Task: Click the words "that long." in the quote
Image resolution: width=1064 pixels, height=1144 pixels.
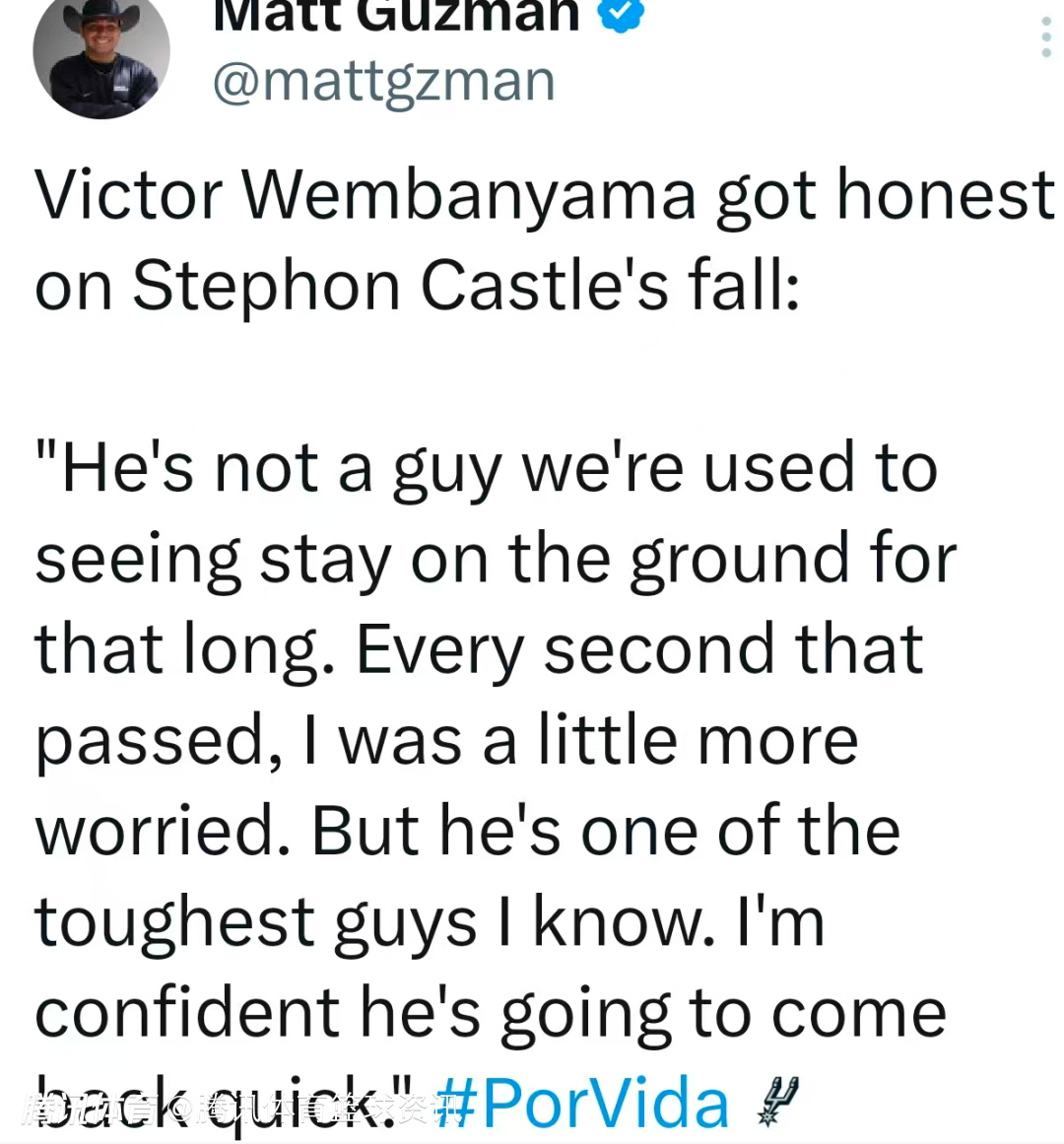Action: (178, 649)
